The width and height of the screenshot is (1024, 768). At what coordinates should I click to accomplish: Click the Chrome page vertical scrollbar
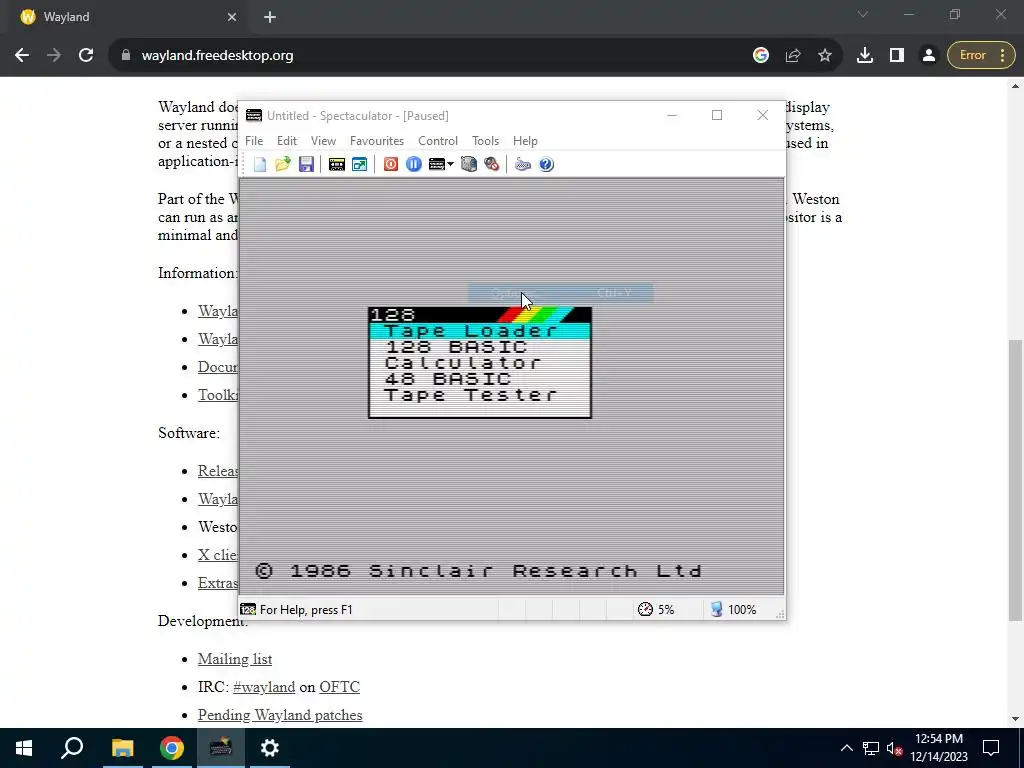pyautogui.click(x=1015, y=480)
